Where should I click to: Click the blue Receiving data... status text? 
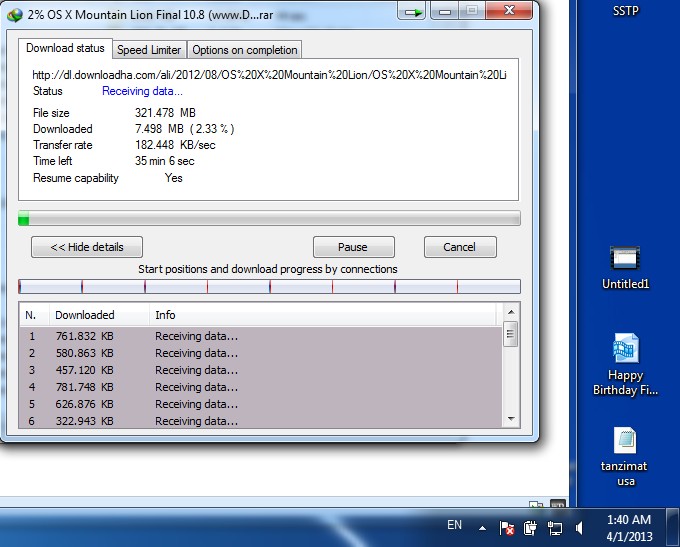tap(142, 91)
